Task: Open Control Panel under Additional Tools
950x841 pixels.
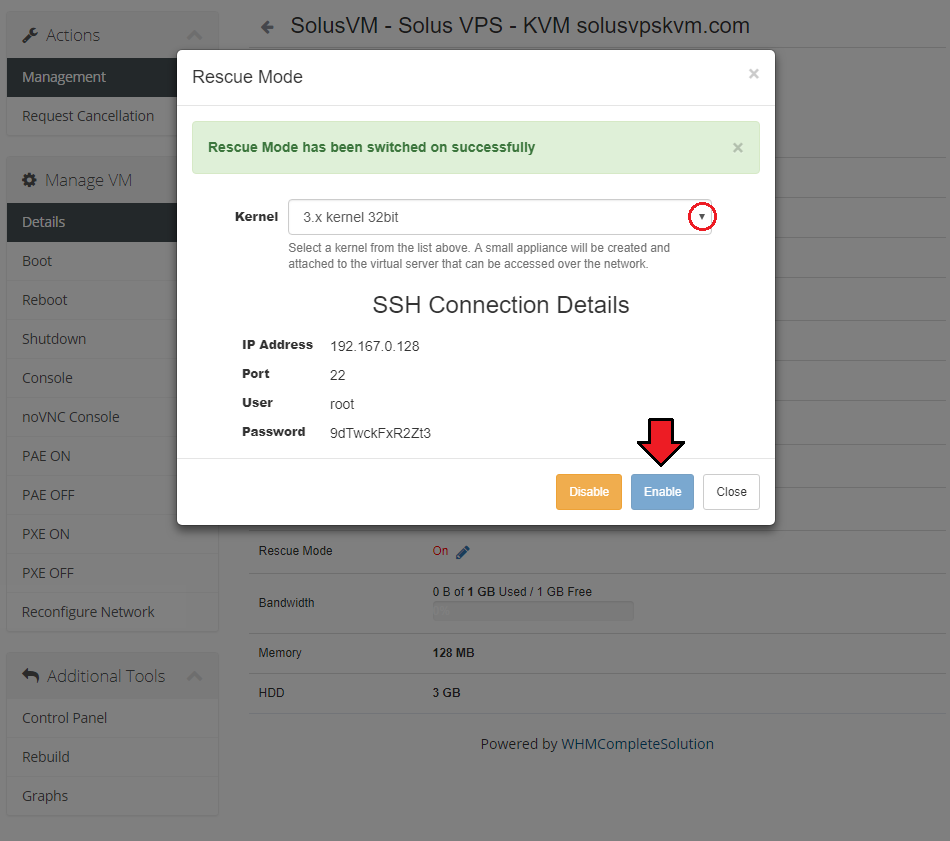Action: click(113, 718)
